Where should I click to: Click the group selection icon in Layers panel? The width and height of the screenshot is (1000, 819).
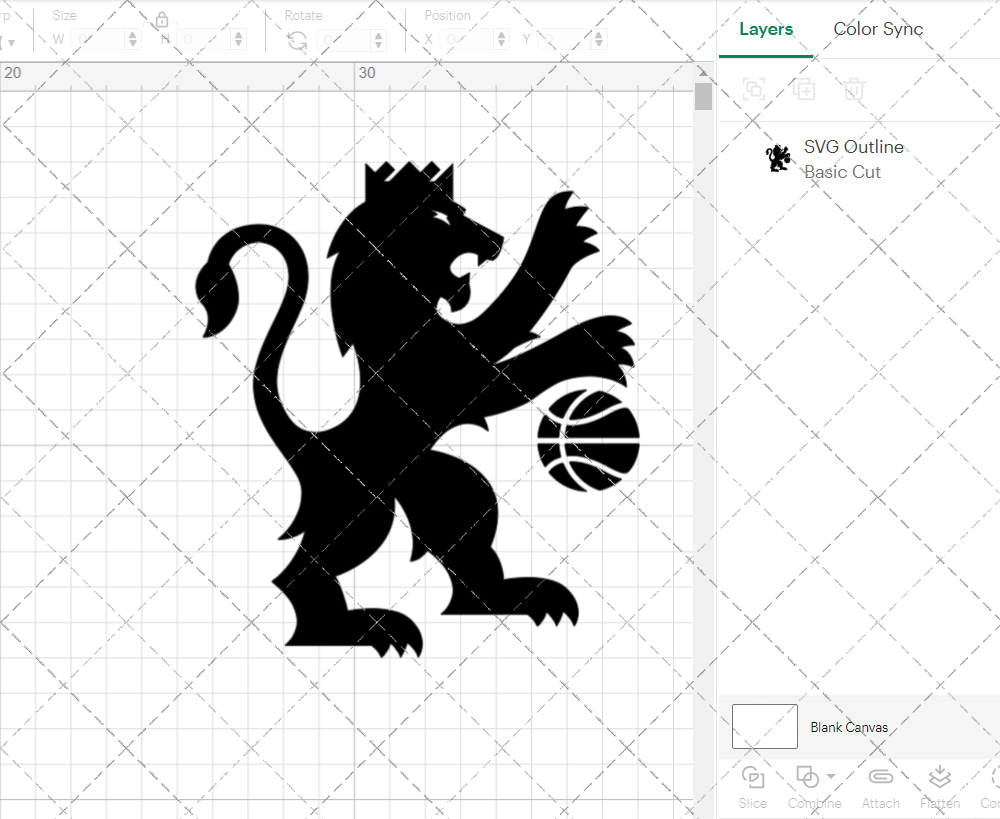753,89
